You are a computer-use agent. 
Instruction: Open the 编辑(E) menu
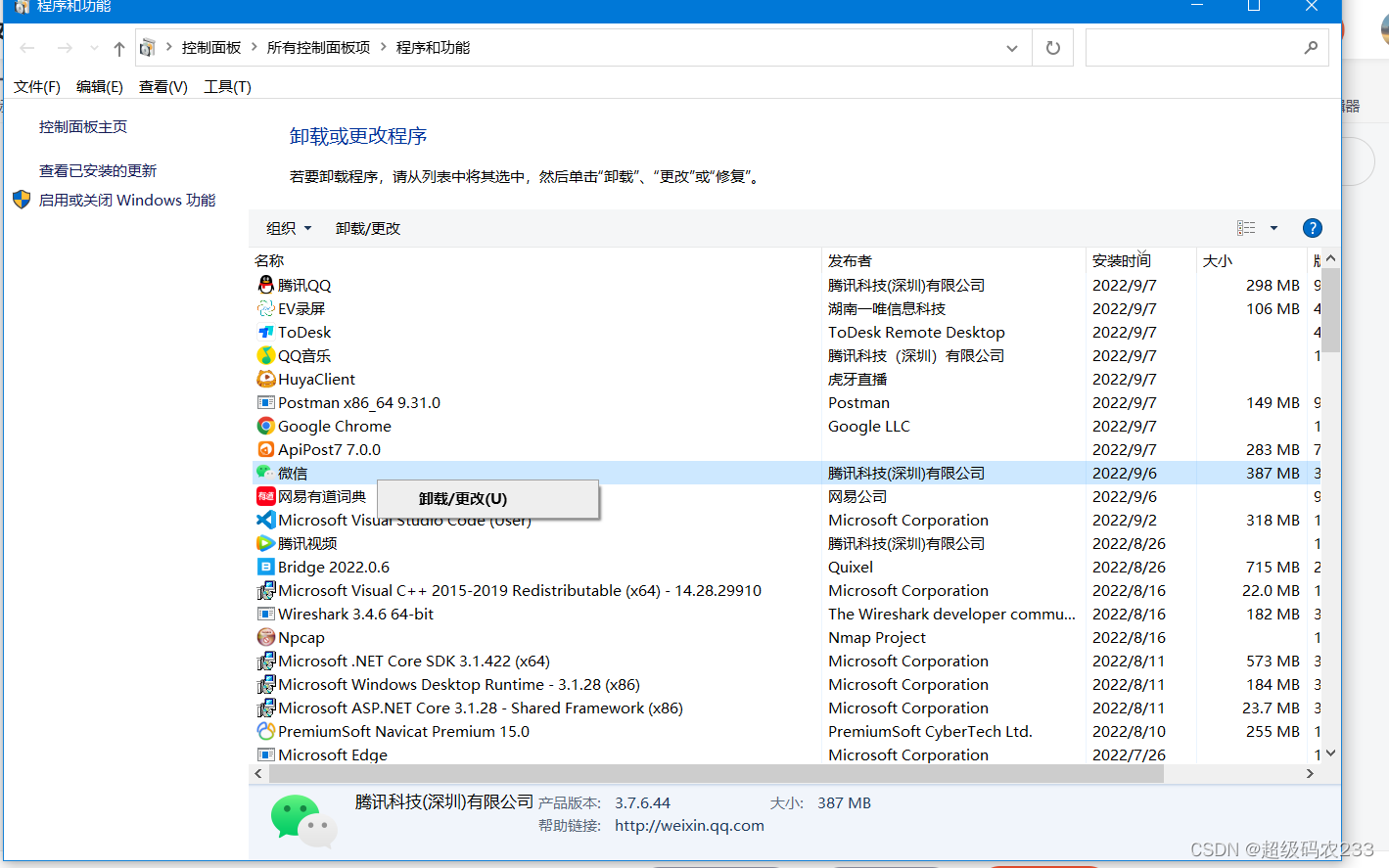100,87
